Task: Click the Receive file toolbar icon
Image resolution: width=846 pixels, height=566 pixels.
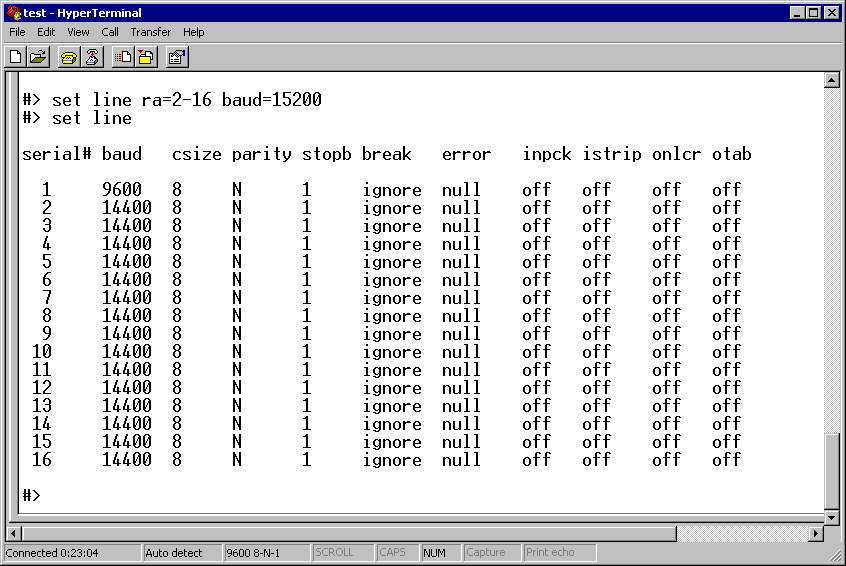Action: [x=146, y=57]
